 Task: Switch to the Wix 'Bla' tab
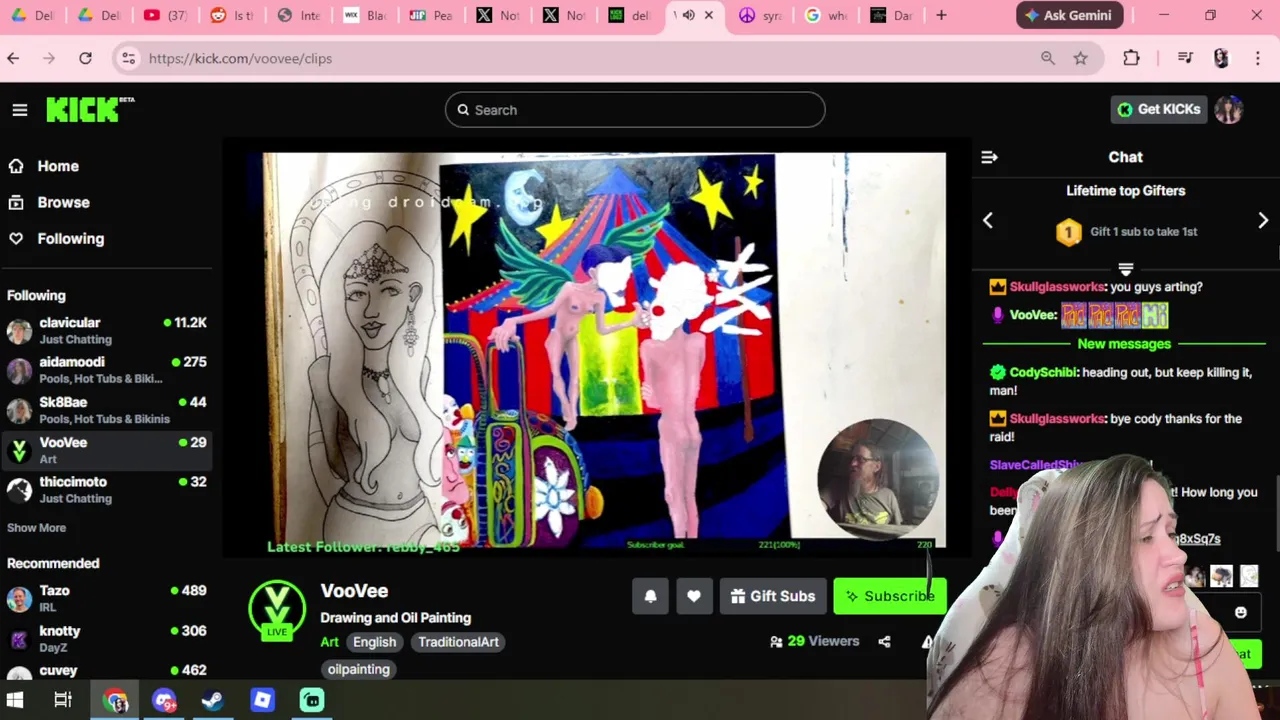coord(364,15)
